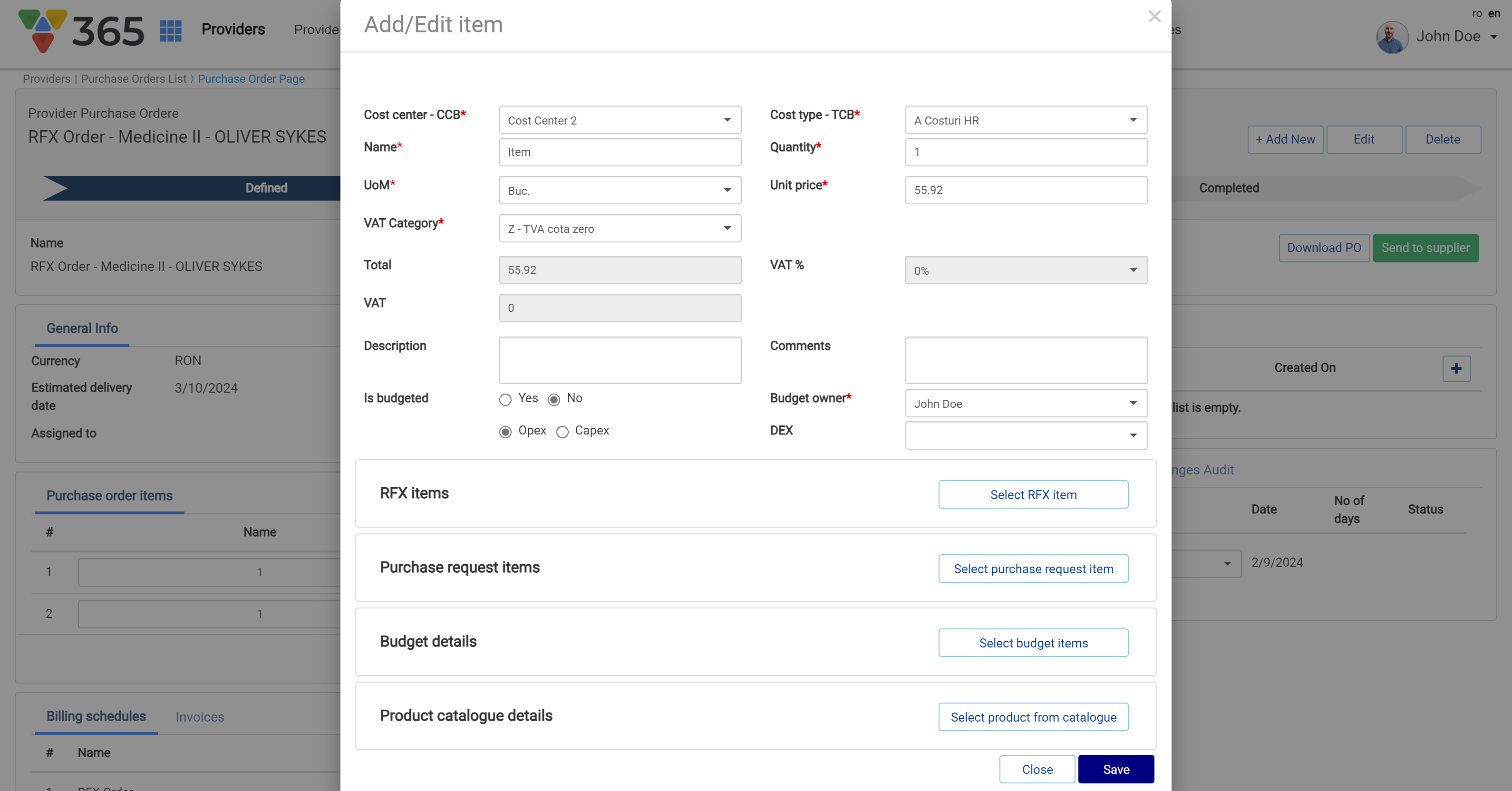The height and width of the screenshot is (791, 1512).
Task: Open the Cost center - CCB dropdown
Action: tap(620, 120)
